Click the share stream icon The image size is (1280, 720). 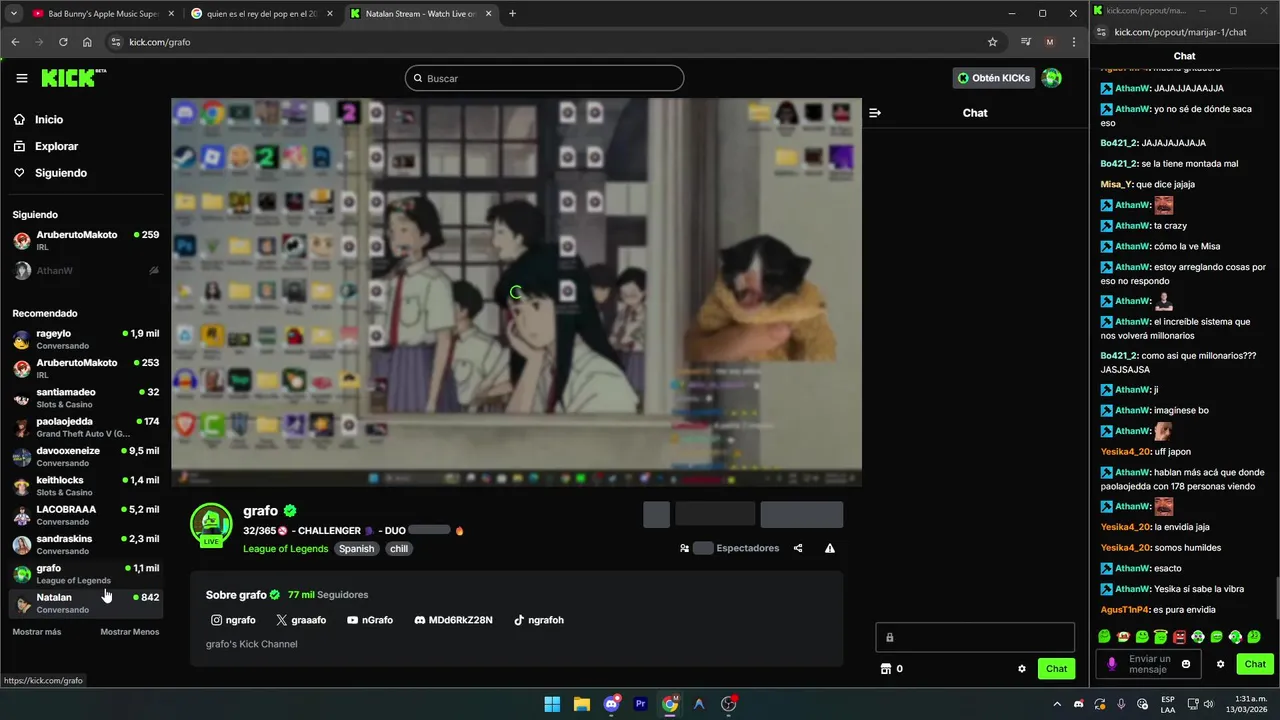(x=798, y=548)
